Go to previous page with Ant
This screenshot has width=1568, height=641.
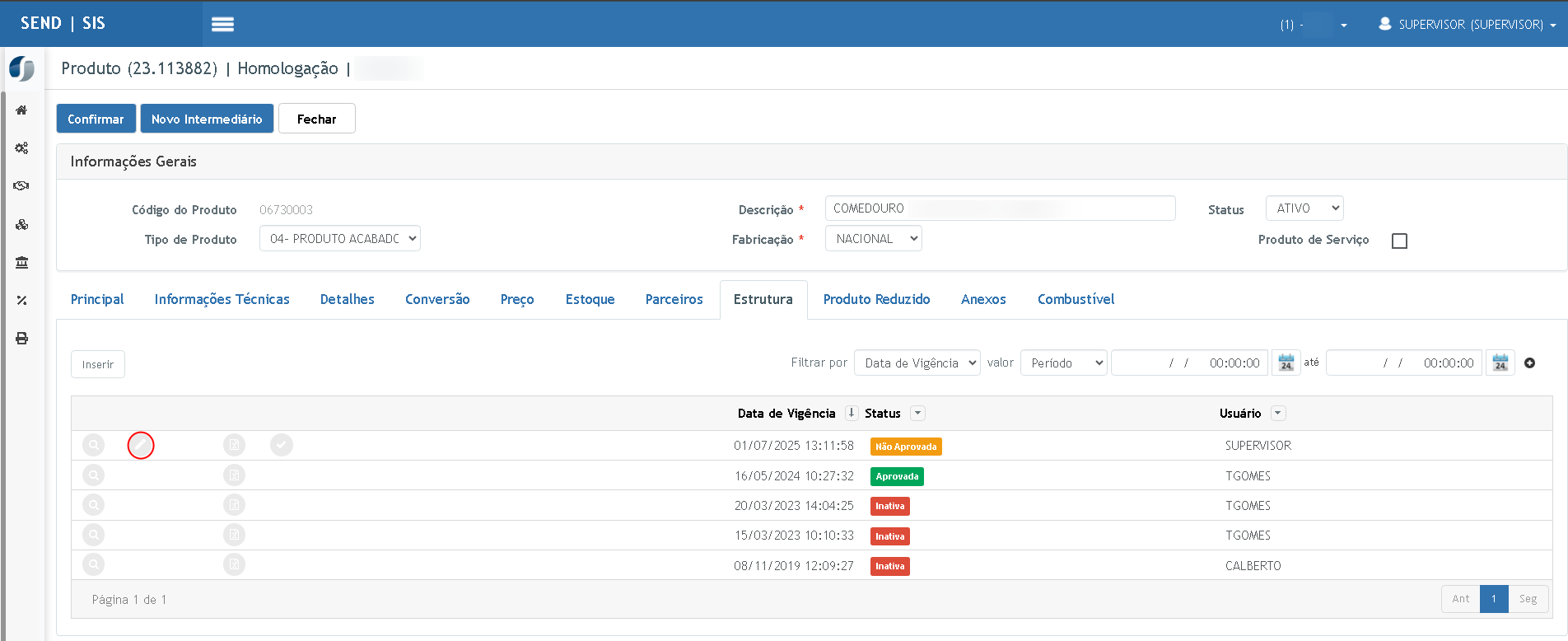point(1461,599)
